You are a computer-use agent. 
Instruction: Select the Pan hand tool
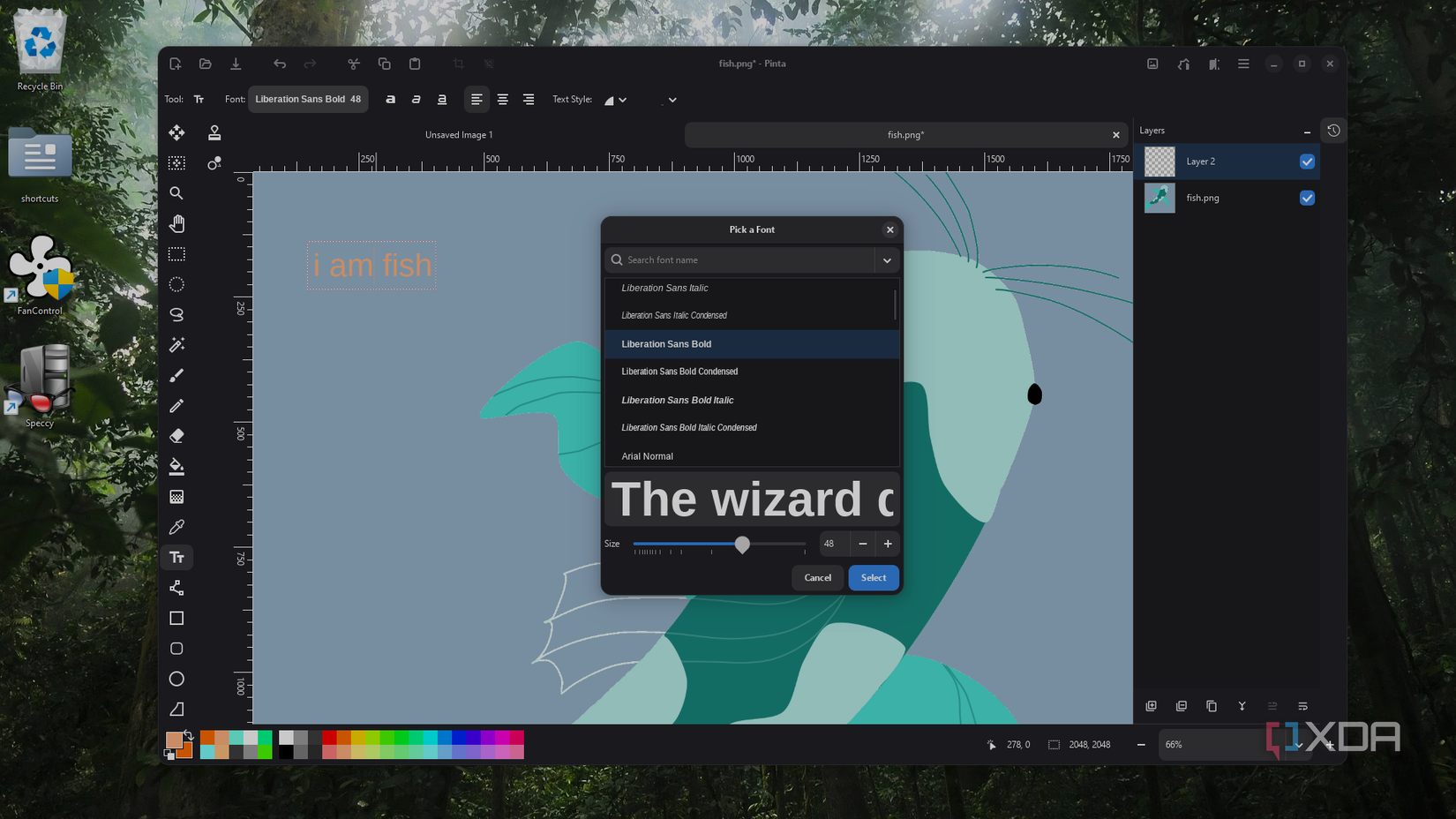(x=176, y=223)
